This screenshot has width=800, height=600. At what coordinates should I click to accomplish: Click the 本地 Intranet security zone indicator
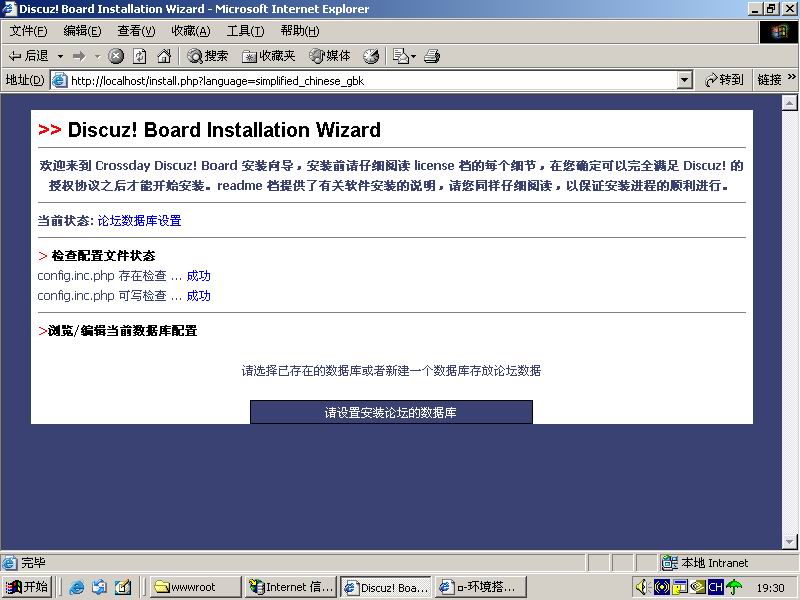click(x=705, y=563)
